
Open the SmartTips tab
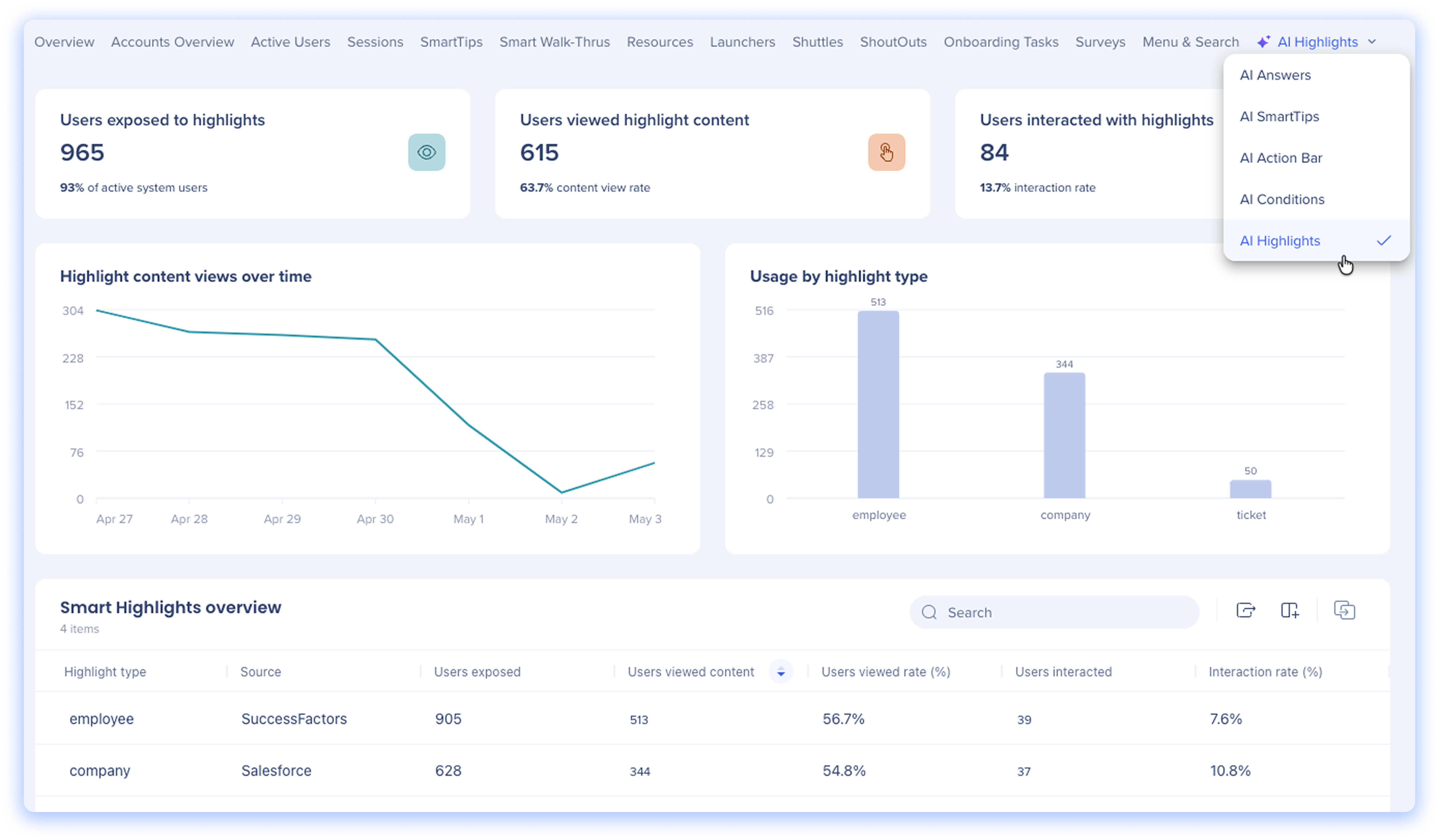(x=451, y=42)
